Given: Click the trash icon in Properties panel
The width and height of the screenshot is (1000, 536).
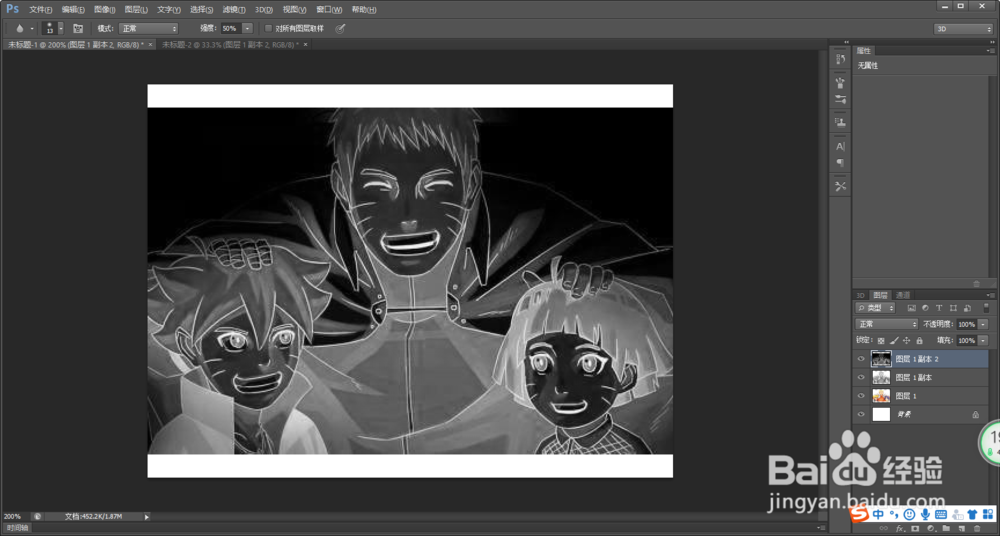Looking at the screenshot, I should [x=976, y=283].
